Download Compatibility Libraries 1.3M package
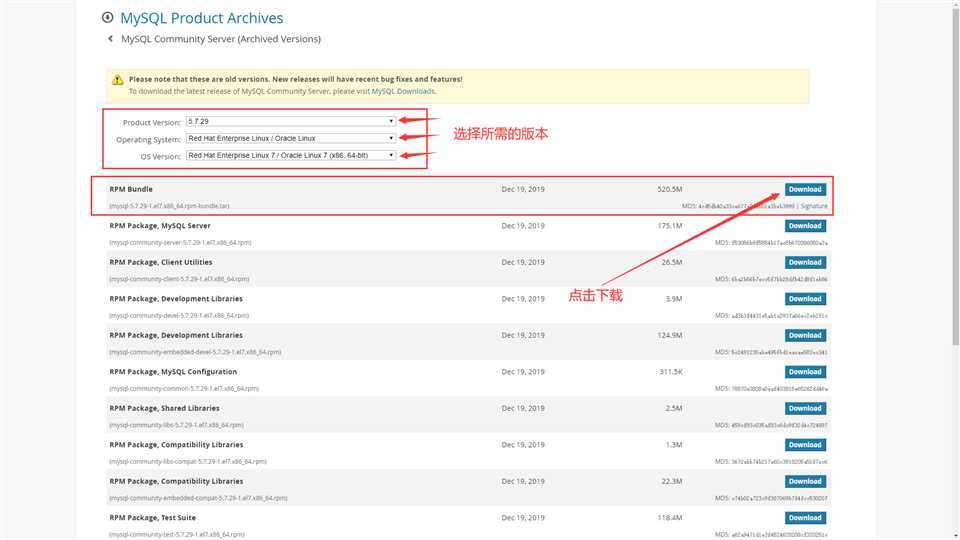The image size is (960, 540). pyautogui.click(x=805, y=444)
